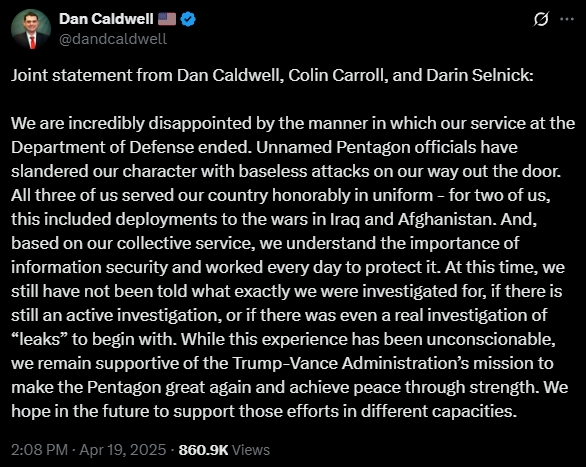Click the US flag emoji beside the name
The image size is (586, 467).
[x=167, y=19]
